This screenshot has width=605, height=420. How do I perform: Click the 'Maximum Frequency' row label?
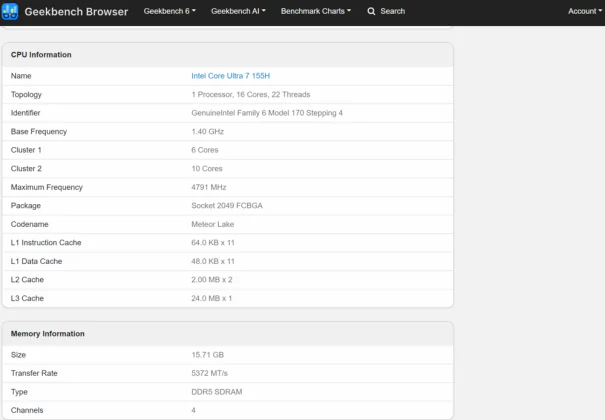47,187
